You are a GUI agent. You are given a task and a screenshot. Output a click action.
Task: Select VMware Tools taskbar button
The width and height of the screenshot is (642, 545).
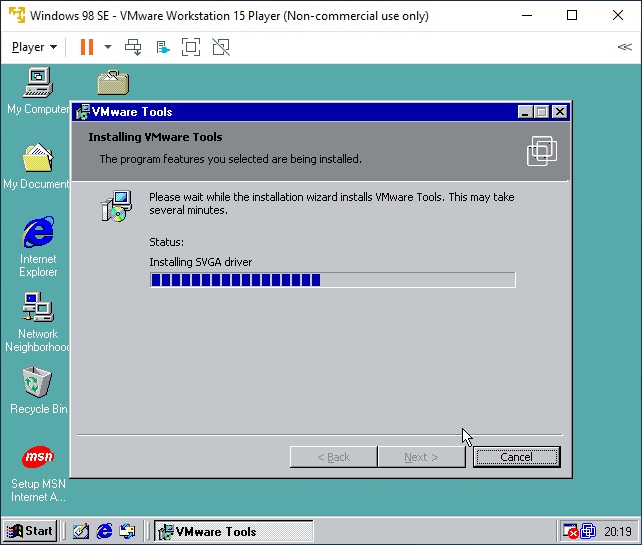tap(234, 531)
